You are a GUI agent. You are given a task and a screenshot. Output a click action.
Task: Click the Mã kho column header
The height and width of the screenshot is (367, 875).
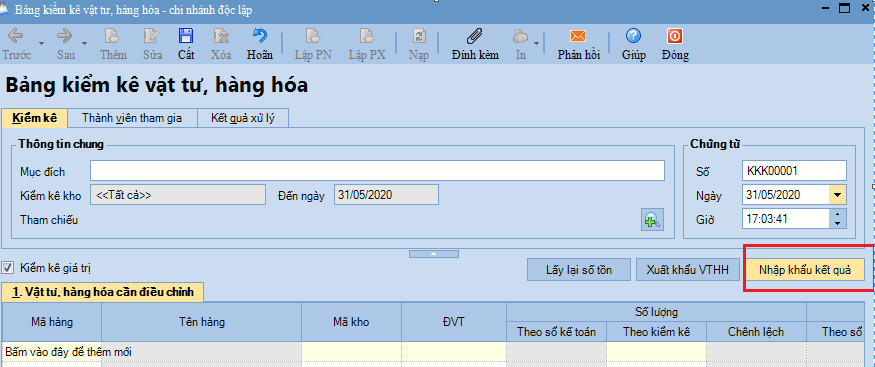[352, 322]
